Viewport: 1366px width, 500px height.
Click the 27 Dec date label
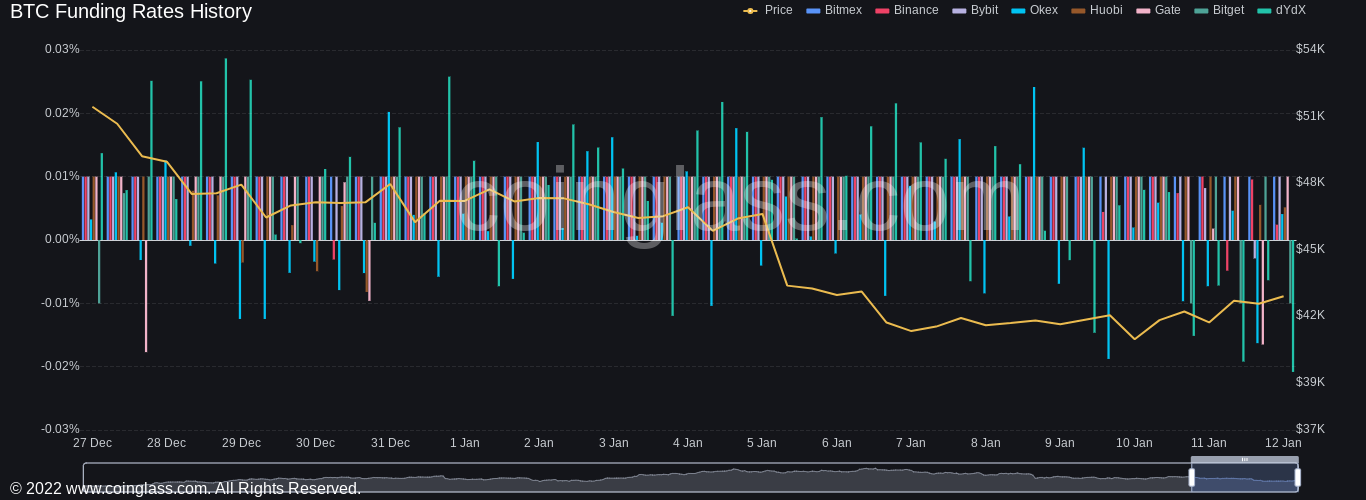[x=92, y=443]
